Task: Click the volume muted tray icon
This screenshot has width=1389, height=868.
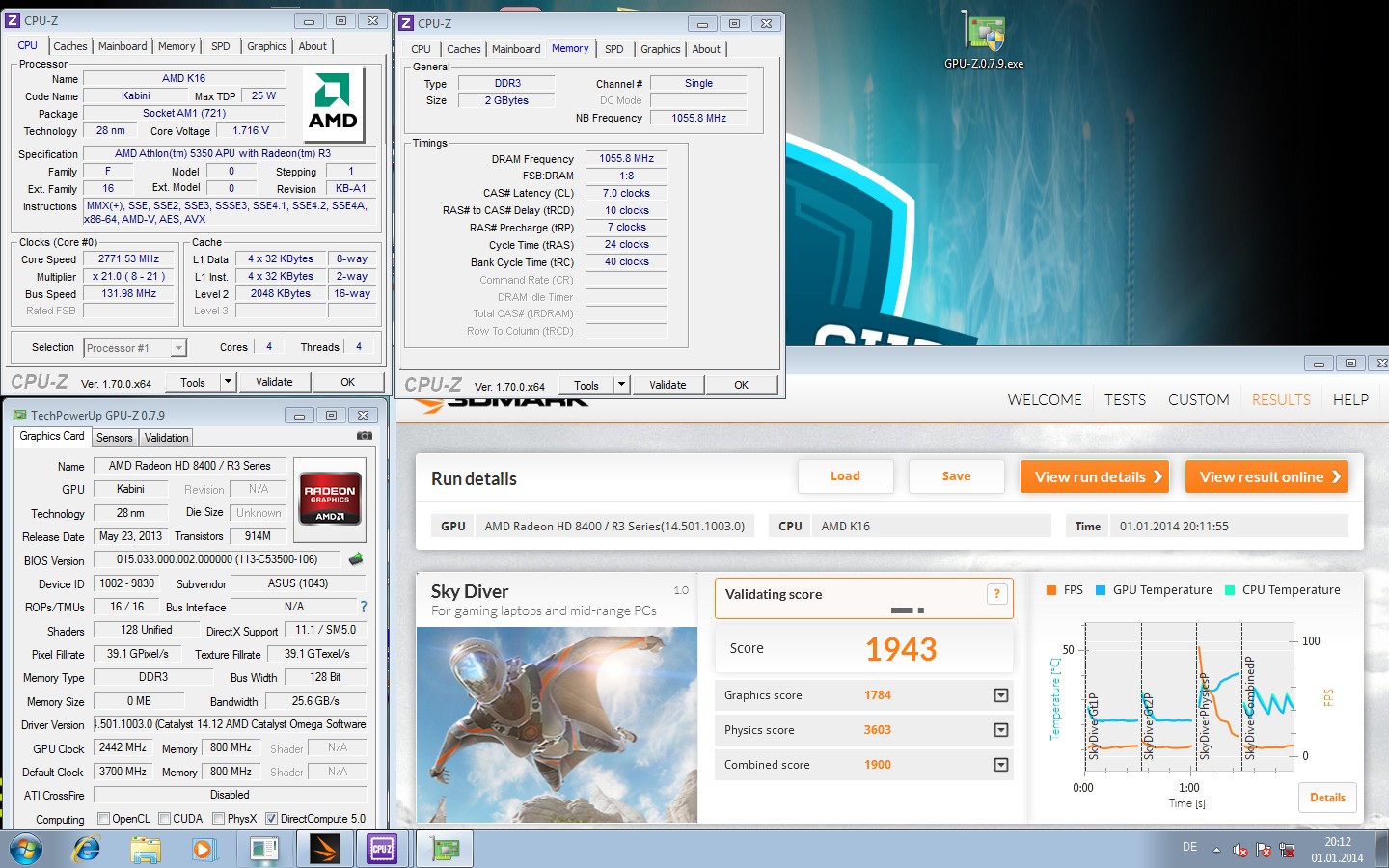Action: (1240, 851)
